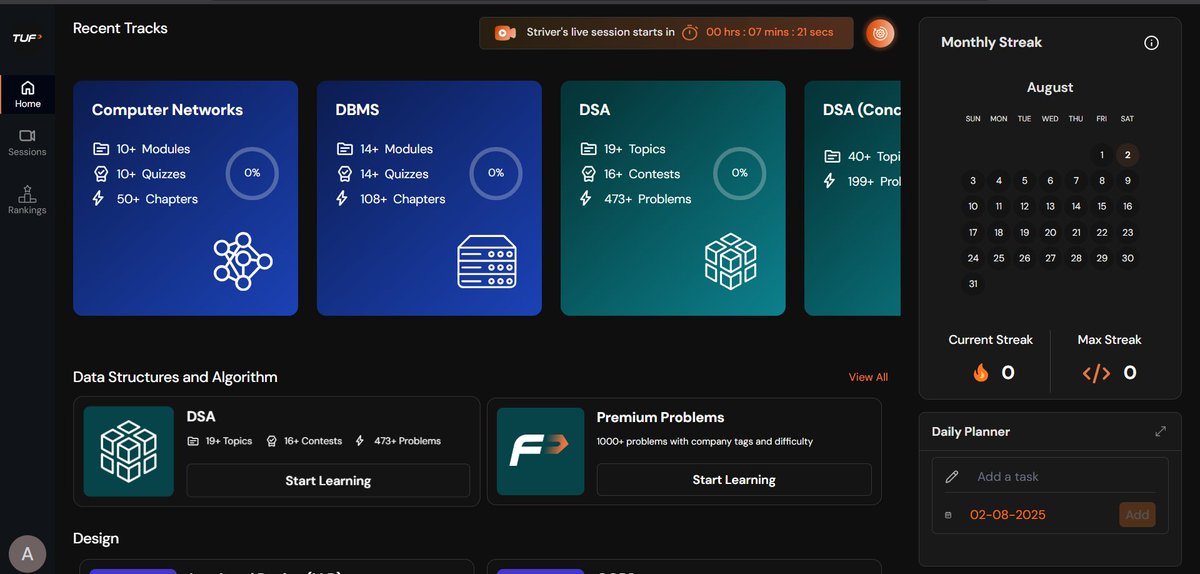Click the badge icon beside '16+ Contests' in DSA row
This screenshot has width=1200, height=574.
click(x=271, y=441)
